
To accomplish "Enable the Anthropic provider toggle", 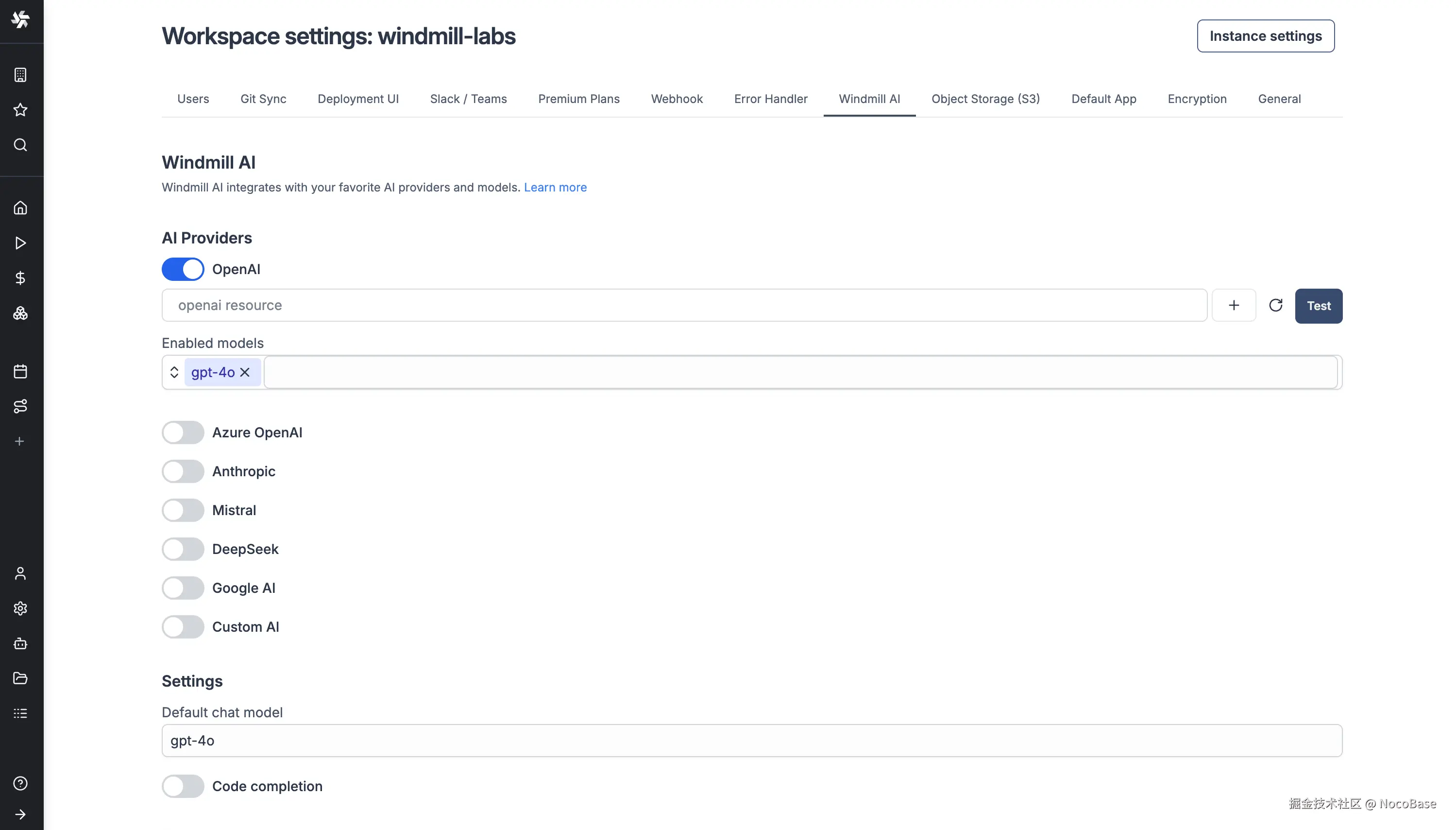I will 183,471.
